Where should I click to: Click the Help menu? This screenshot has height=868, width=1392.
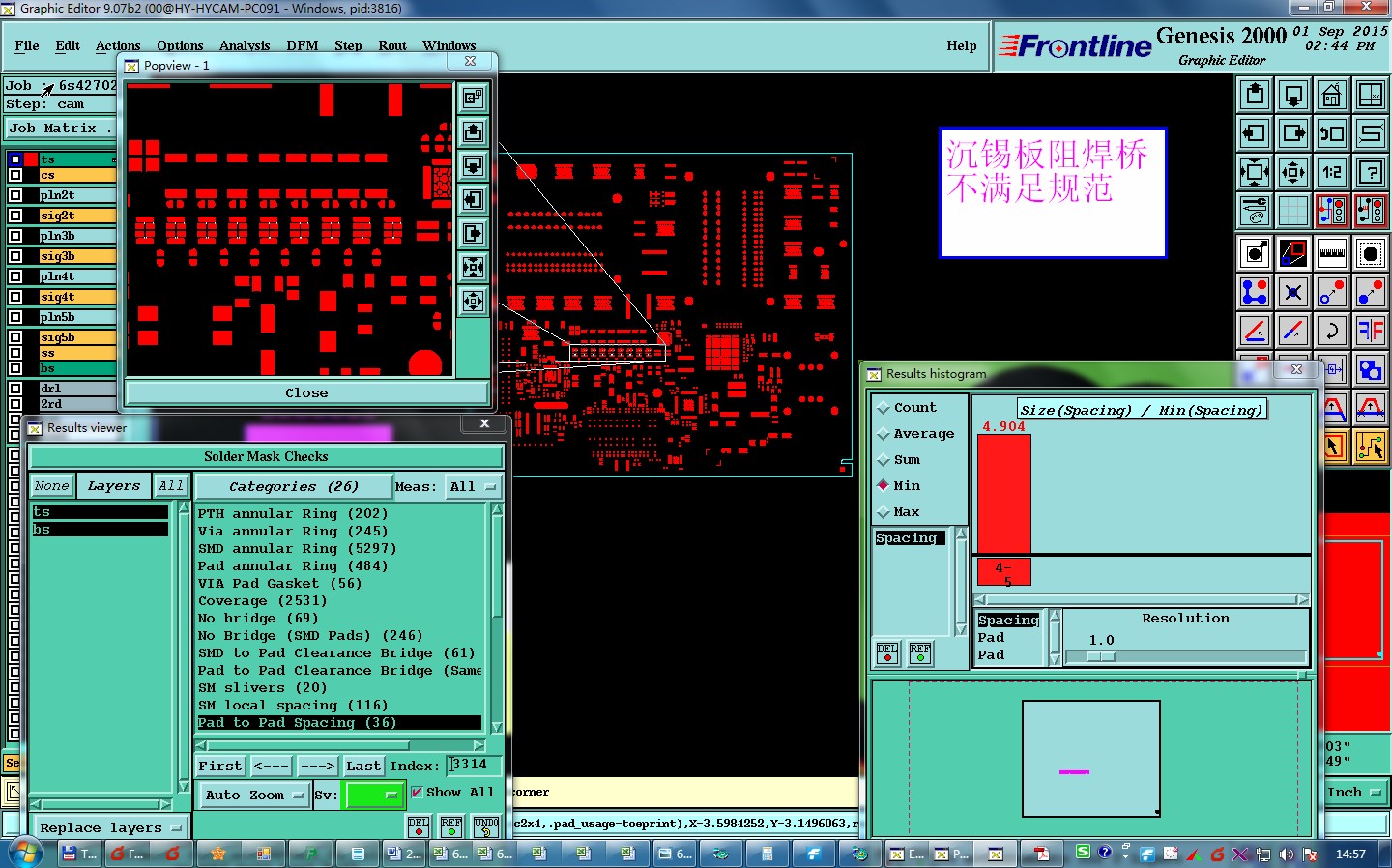click(x=962, y=45)
